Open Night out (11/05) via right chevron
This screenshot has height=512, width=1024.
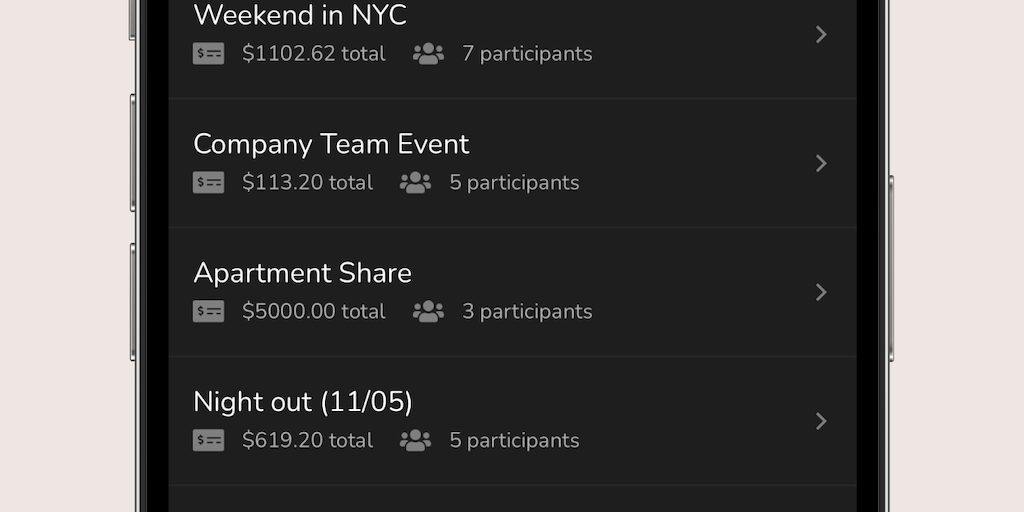tap(821, 421)
